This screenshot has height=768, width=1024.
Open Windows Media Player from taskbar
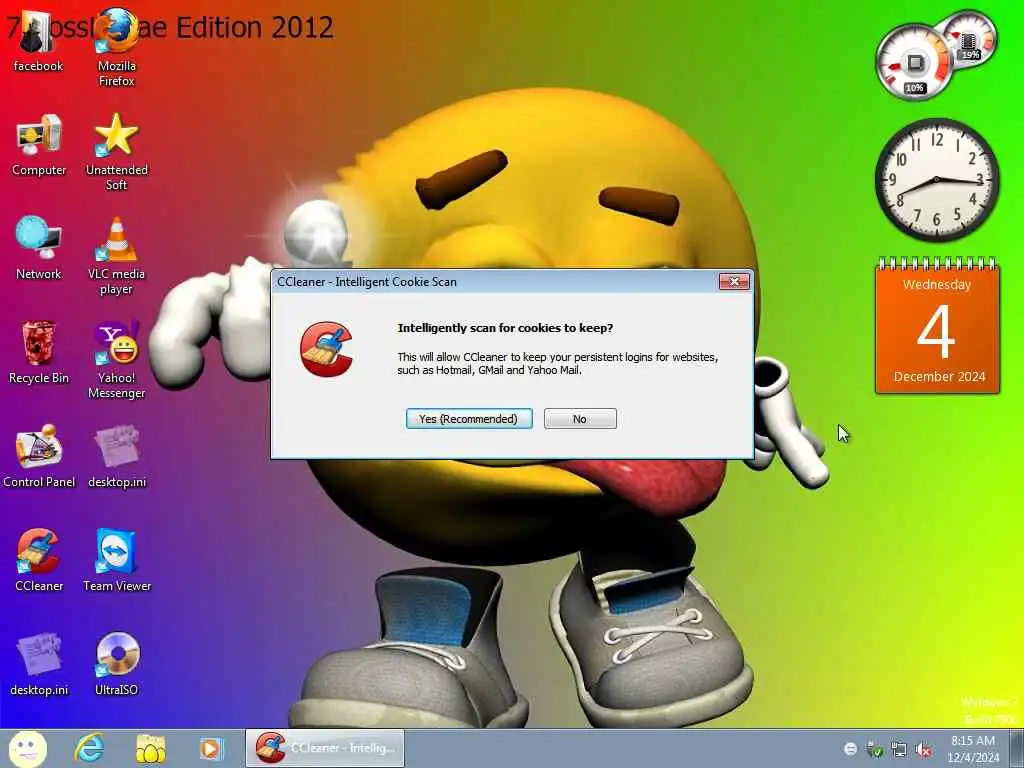(x=211, y=748)
